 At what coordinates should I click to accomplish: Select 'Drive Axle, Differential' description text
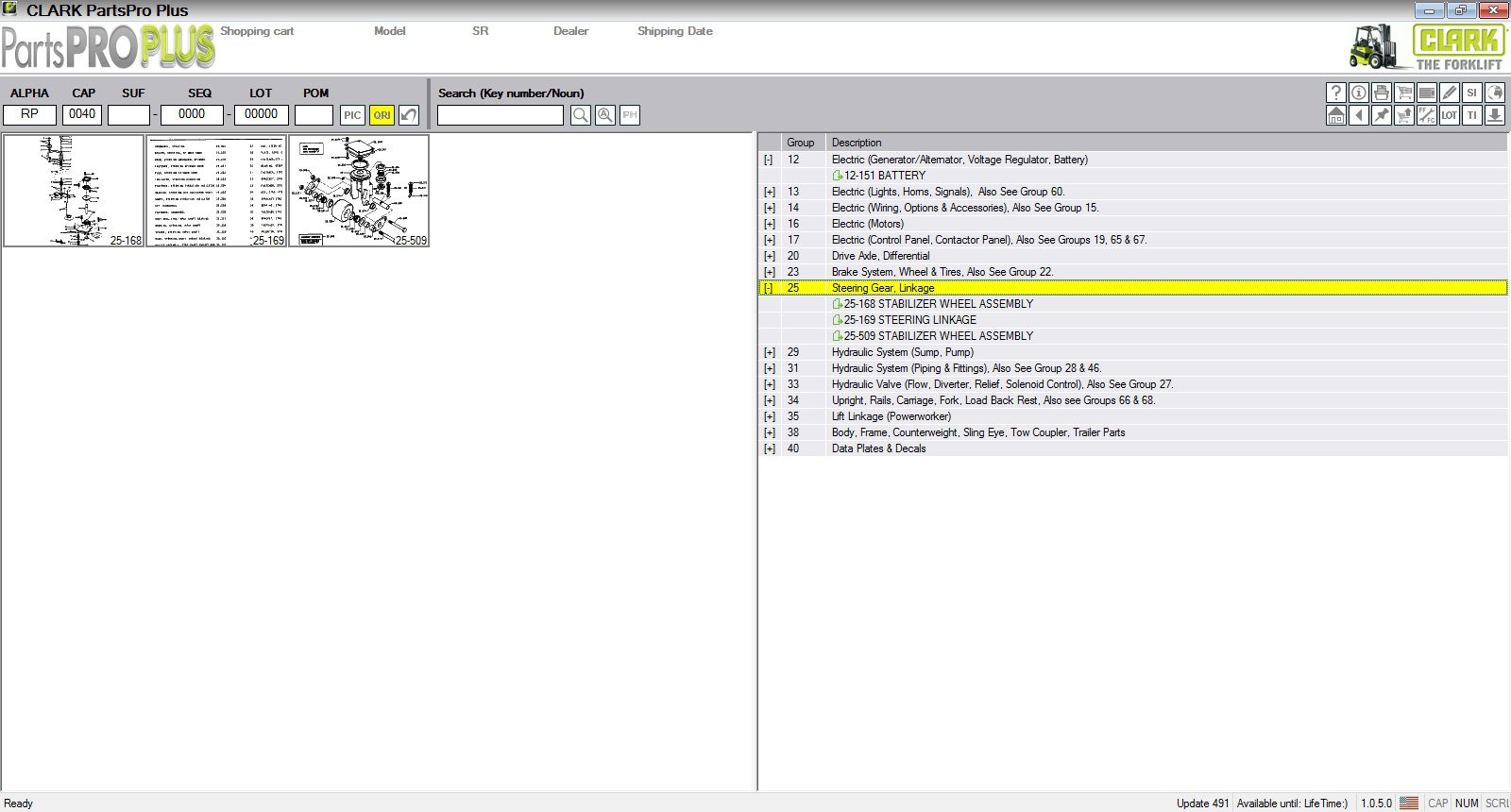click(x=880, y=256)
